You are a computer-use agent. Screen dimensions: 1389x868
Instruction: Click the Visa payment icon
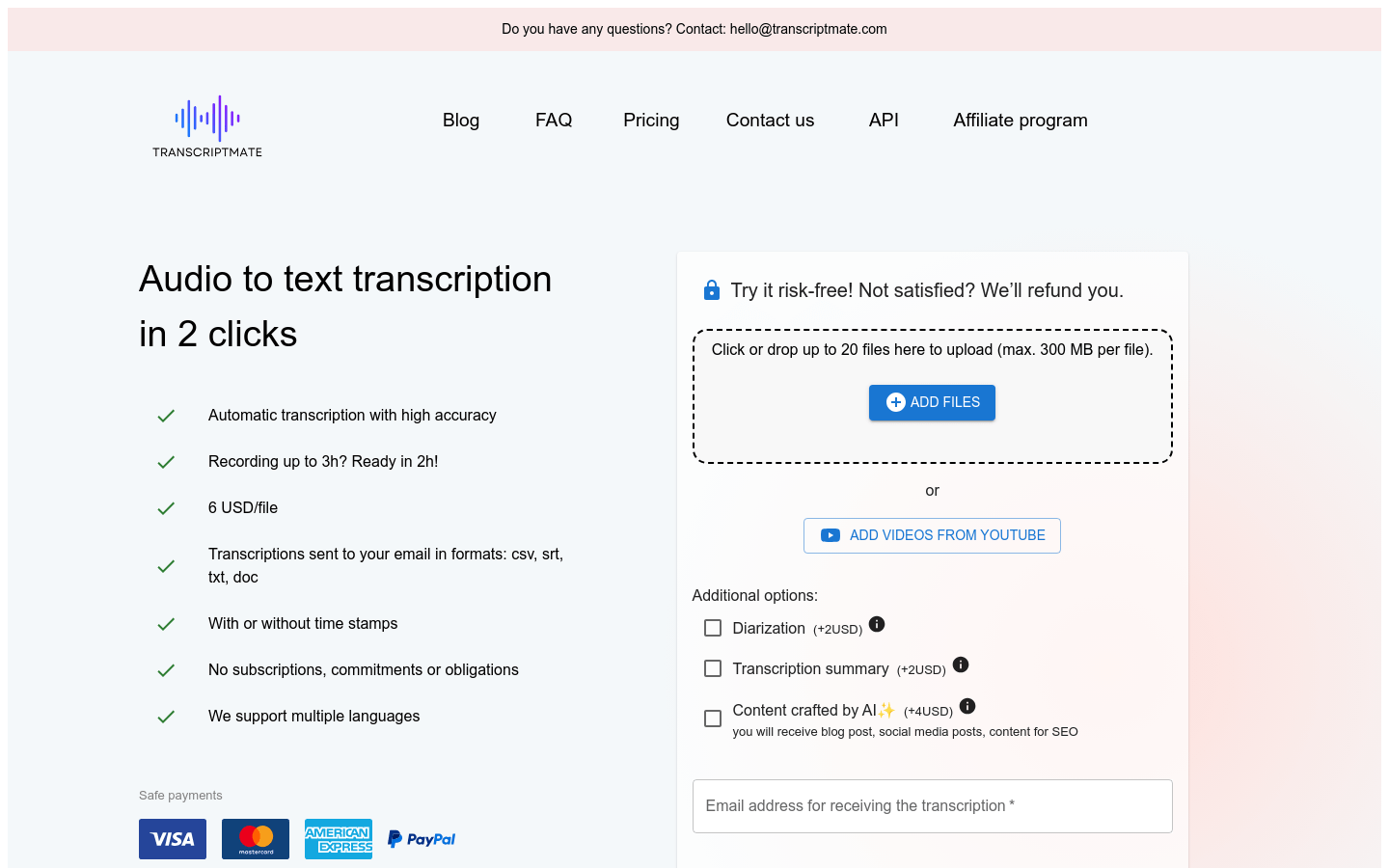[173, 839]
